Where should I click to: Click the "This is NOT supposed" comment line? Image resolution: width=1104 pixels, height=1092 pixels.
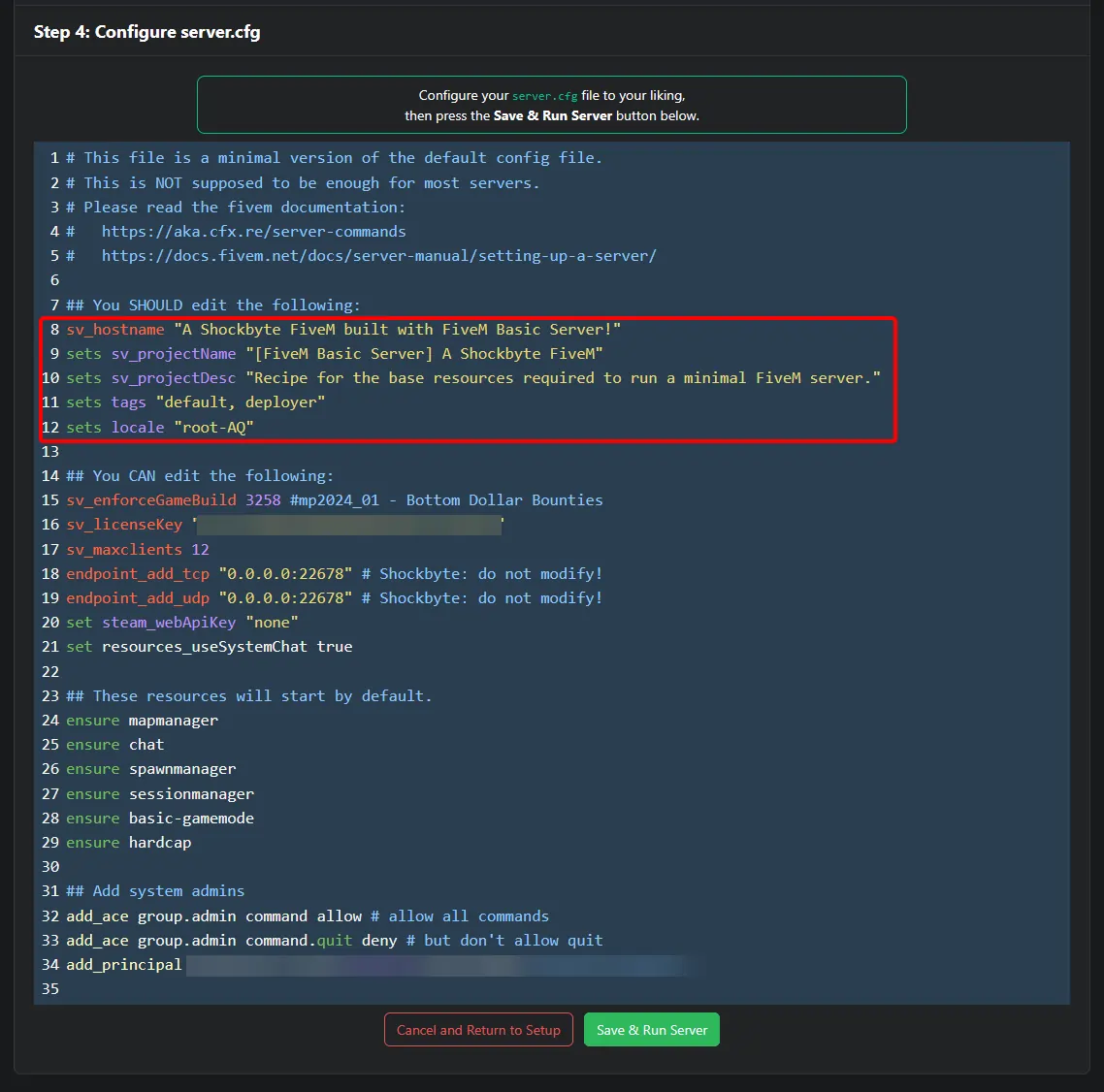coord(304,183)
